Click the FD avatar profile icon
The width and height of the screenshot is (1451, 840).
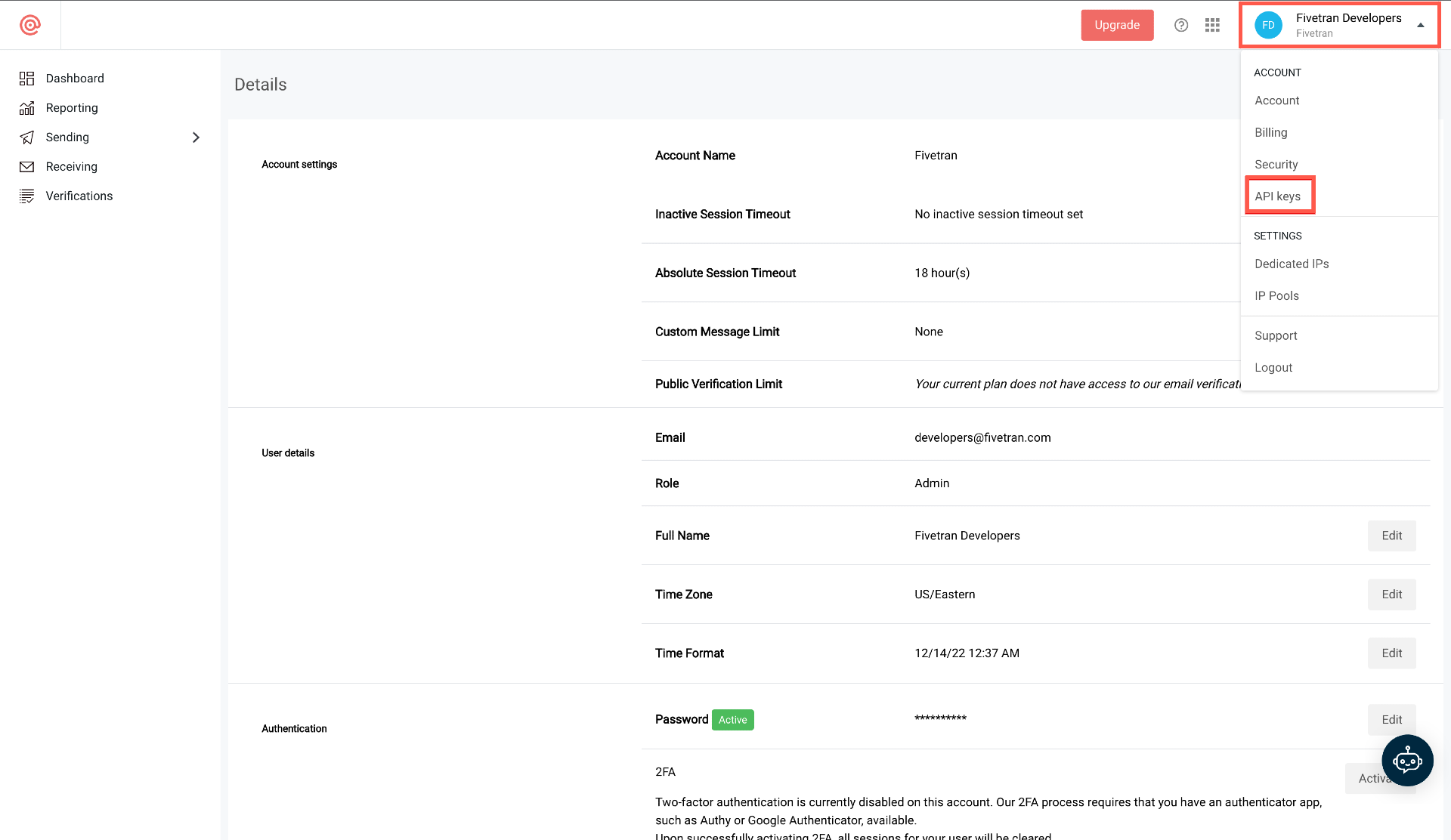1270,24
